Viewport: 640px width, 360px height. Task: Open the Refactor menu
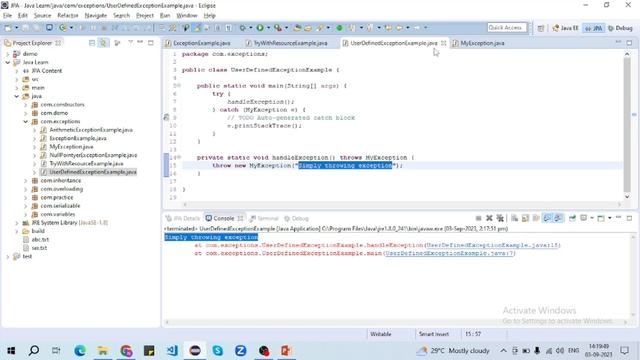68,16
